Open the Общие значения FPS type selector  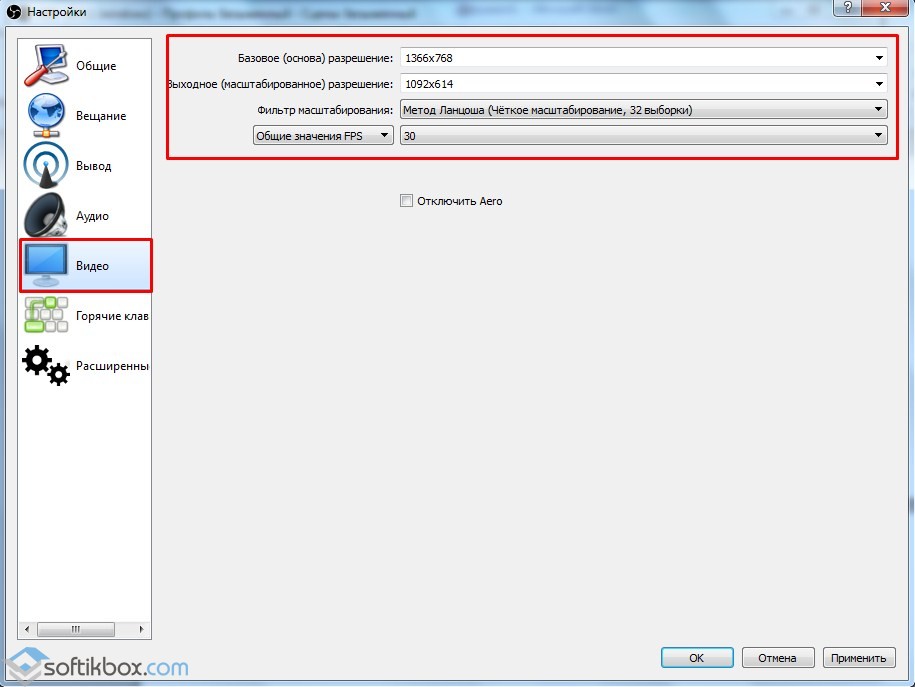[323, 136]
